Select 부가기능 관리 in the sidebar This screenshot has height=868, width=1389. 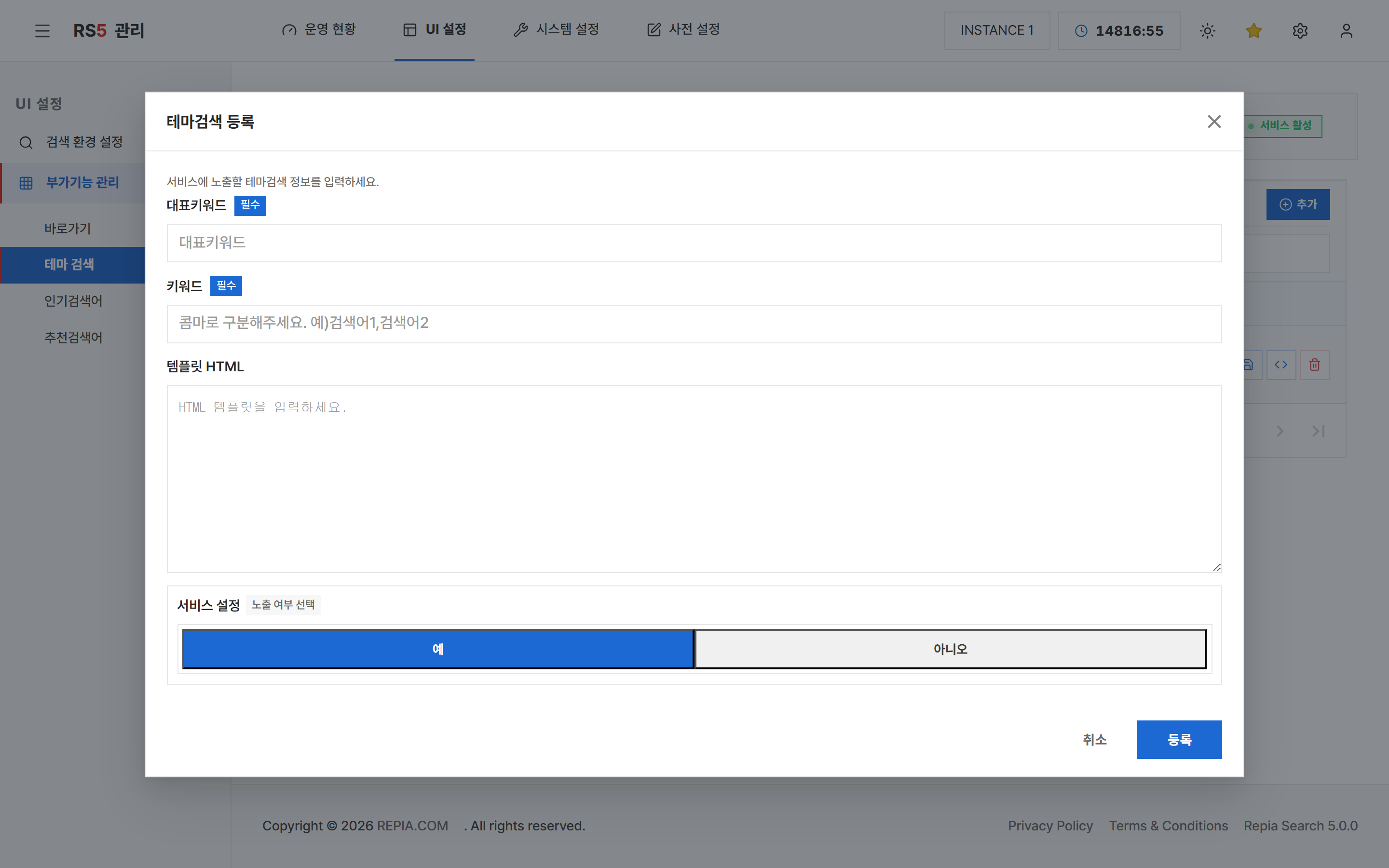pos(72,183)
